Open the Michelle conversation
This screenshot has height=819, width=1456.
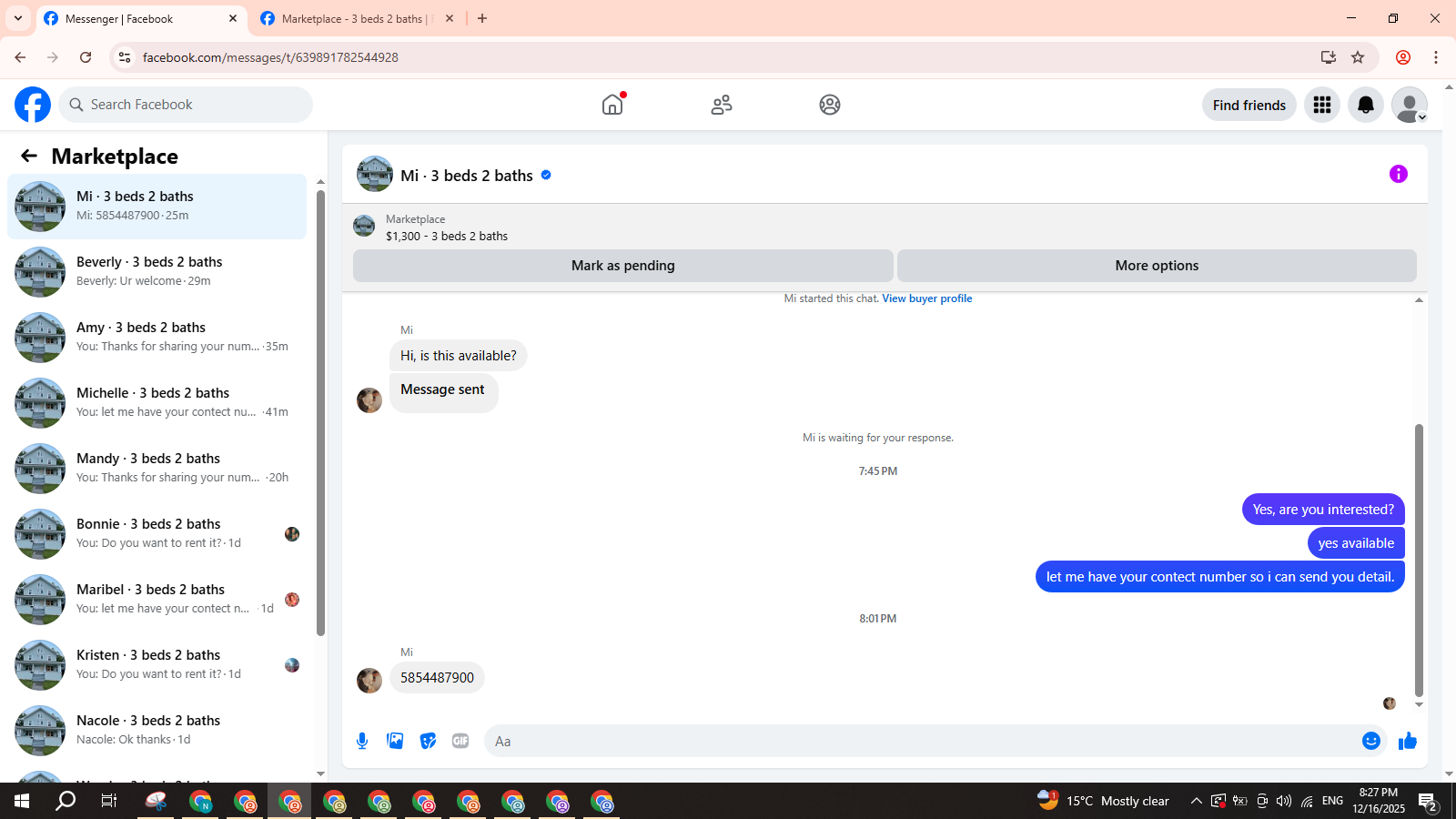(x=157, y=403)
